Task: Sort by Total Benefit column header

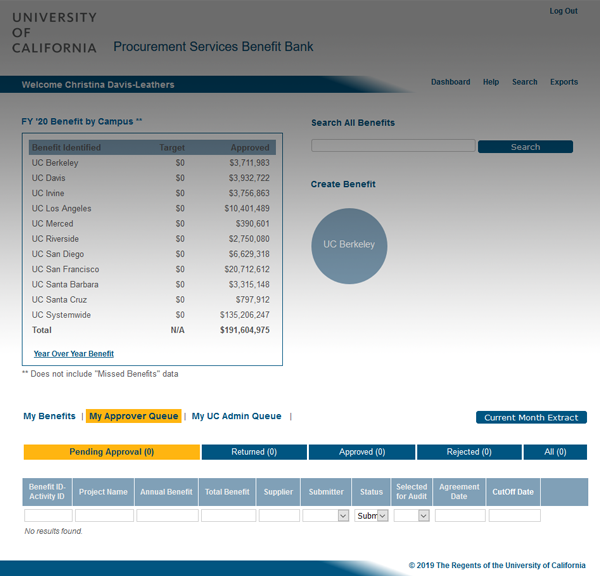Action: [x=227, y=492]
